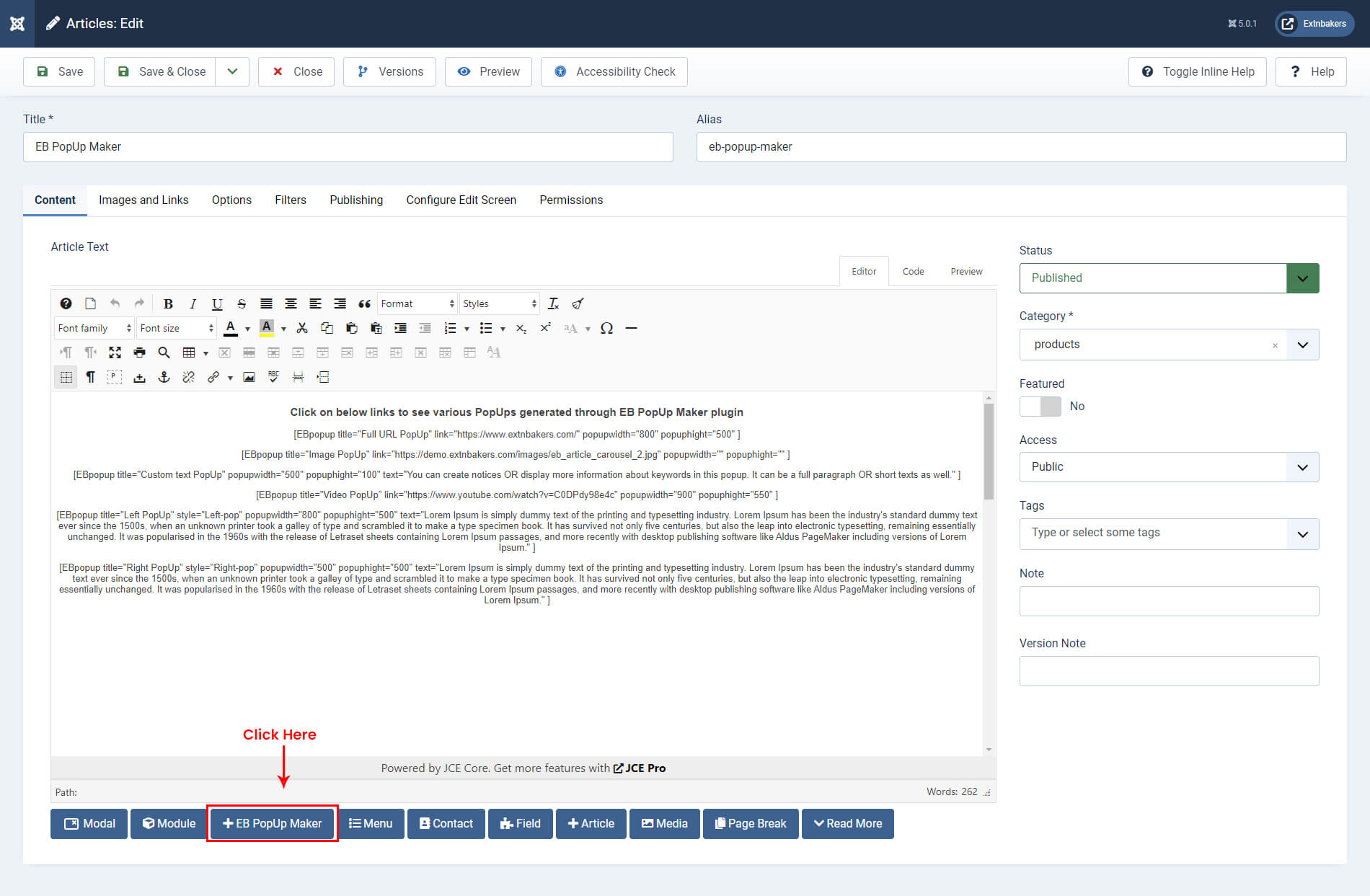Open the Save & Close options arrow
1370x896 pixels.
[232, 71]
